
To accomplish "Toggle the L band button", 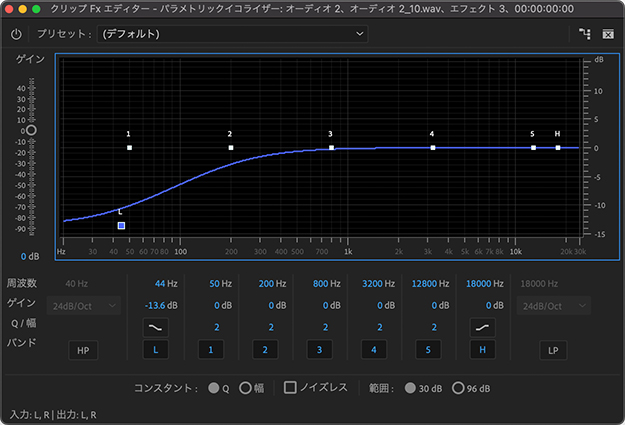I will 156,350.
